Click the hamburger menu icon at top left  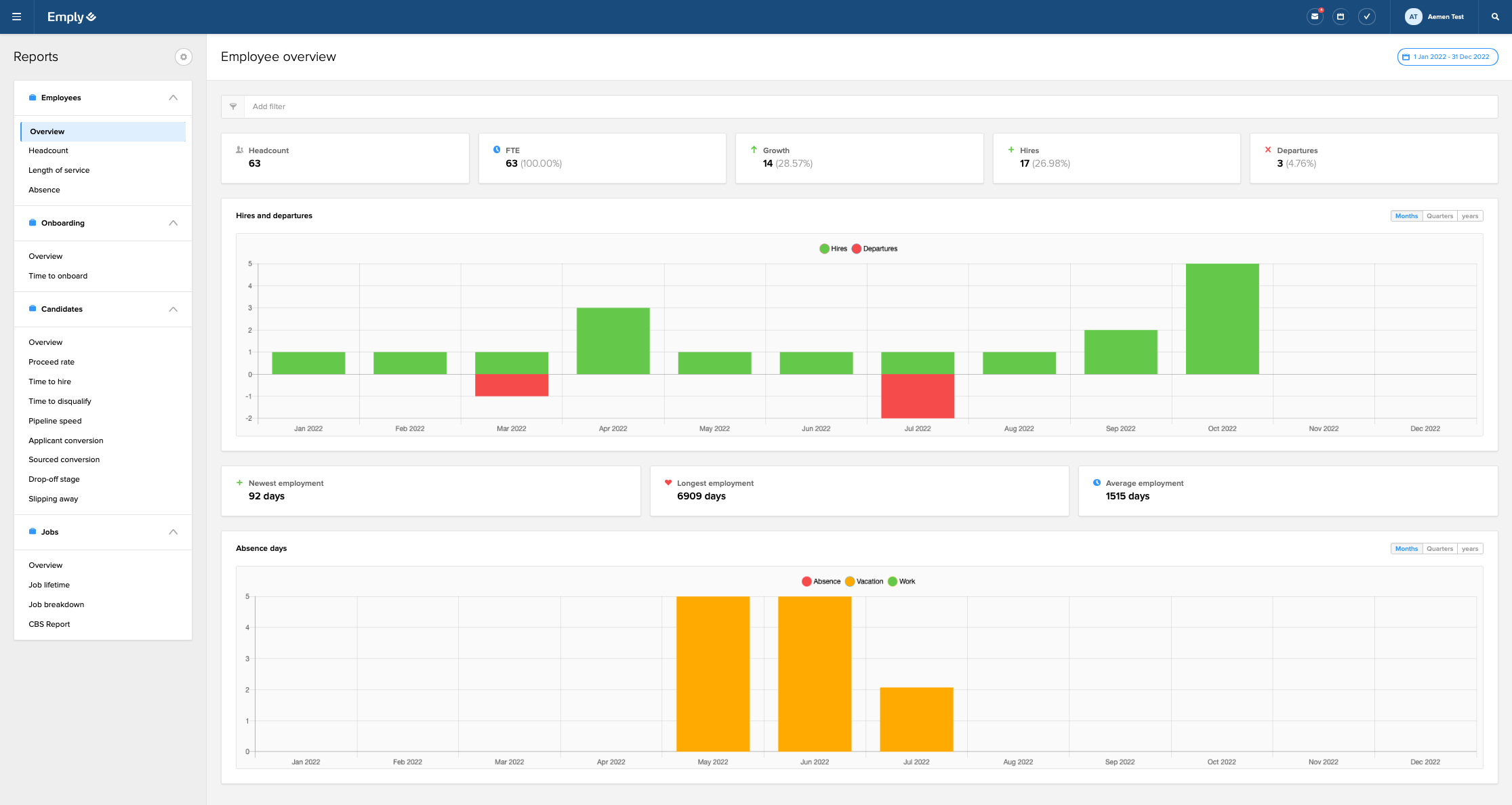[16, 16]
